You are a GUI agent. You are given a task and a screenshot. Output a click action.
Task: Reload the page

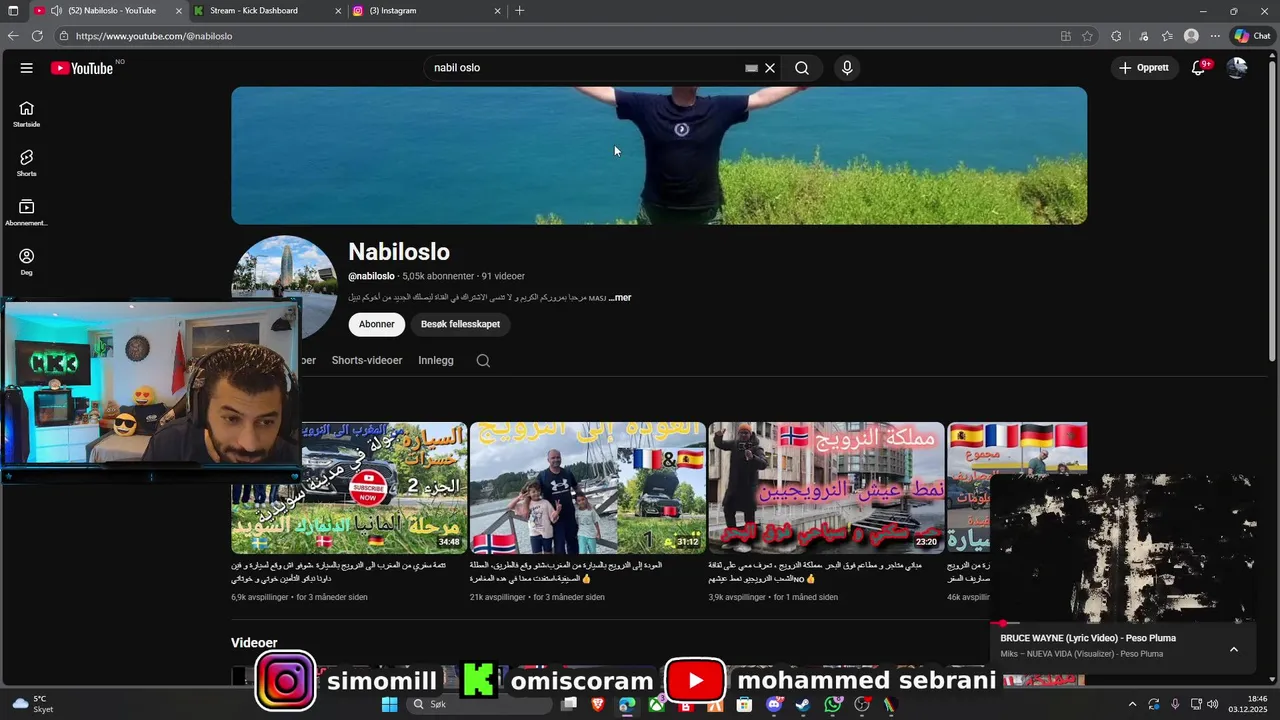pos(37,36)
